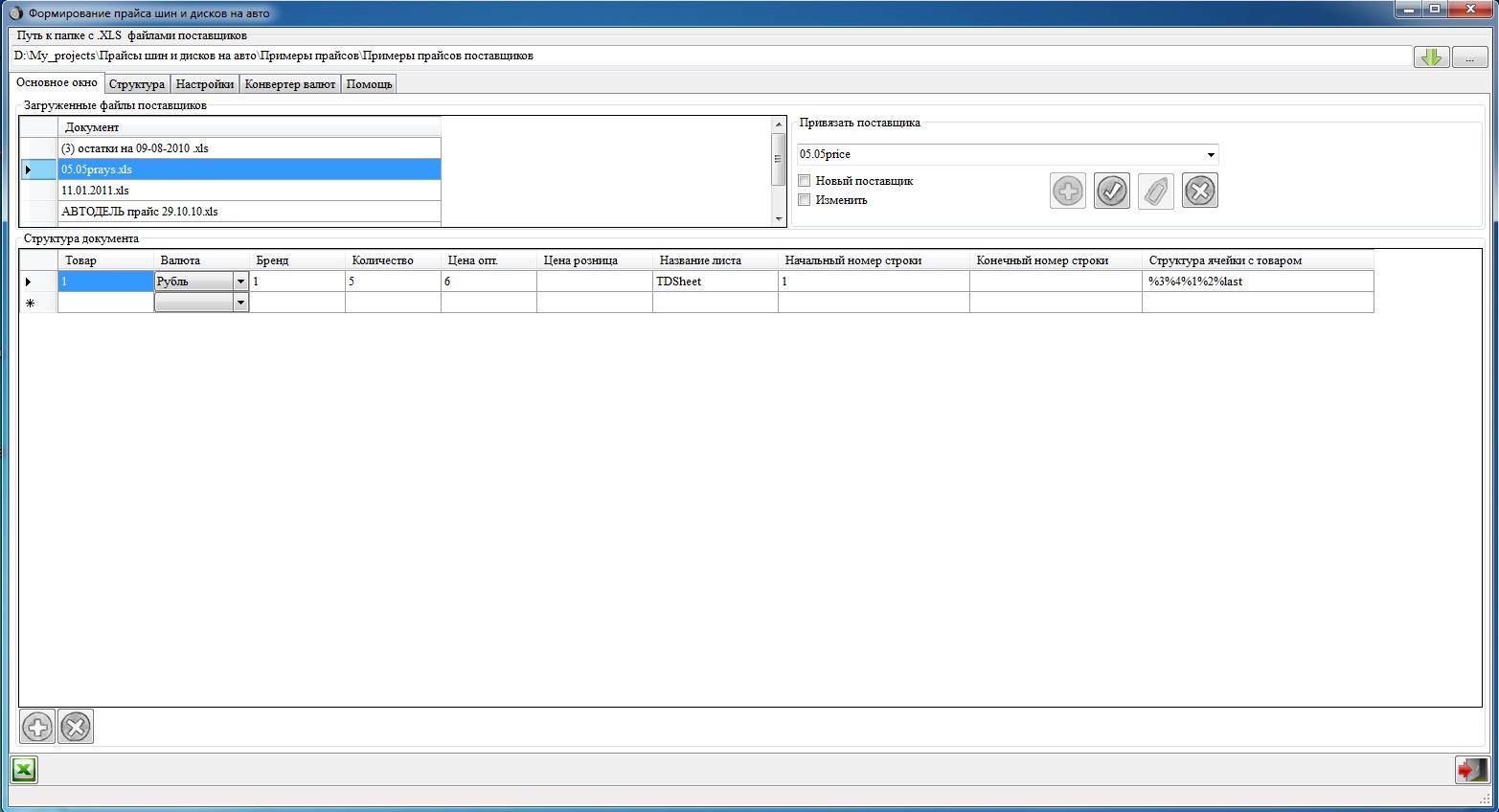Minimize the application window
This screenshot has height=812, width=1499.
[x=1408, y=10]
